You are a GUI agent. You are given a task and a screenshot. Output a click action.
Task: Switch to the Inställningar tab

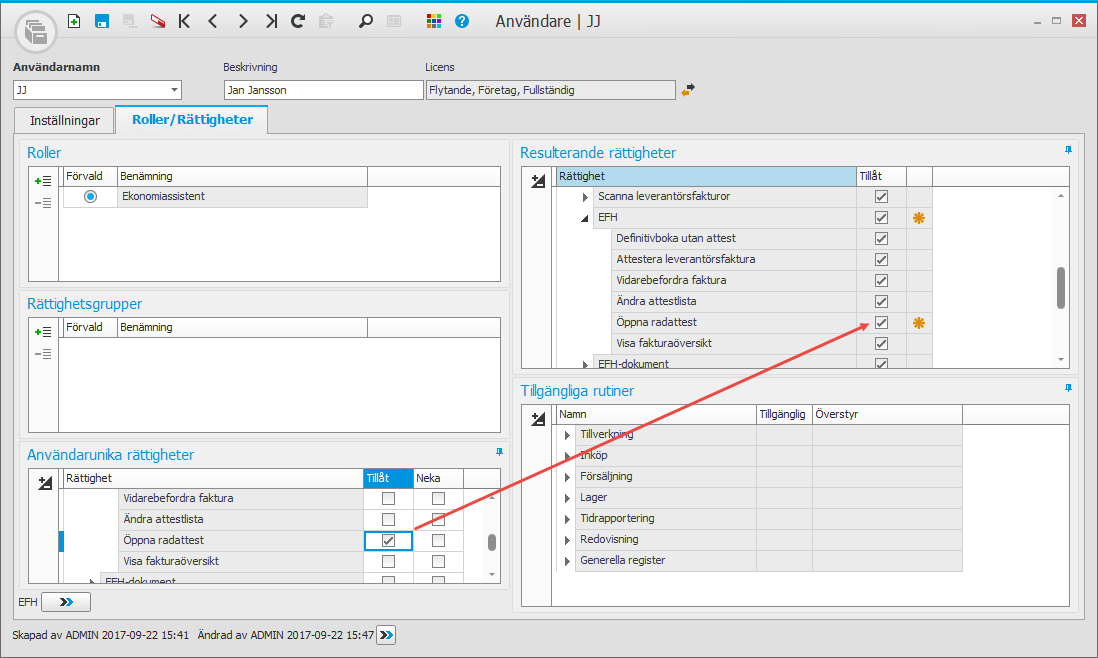65,121
